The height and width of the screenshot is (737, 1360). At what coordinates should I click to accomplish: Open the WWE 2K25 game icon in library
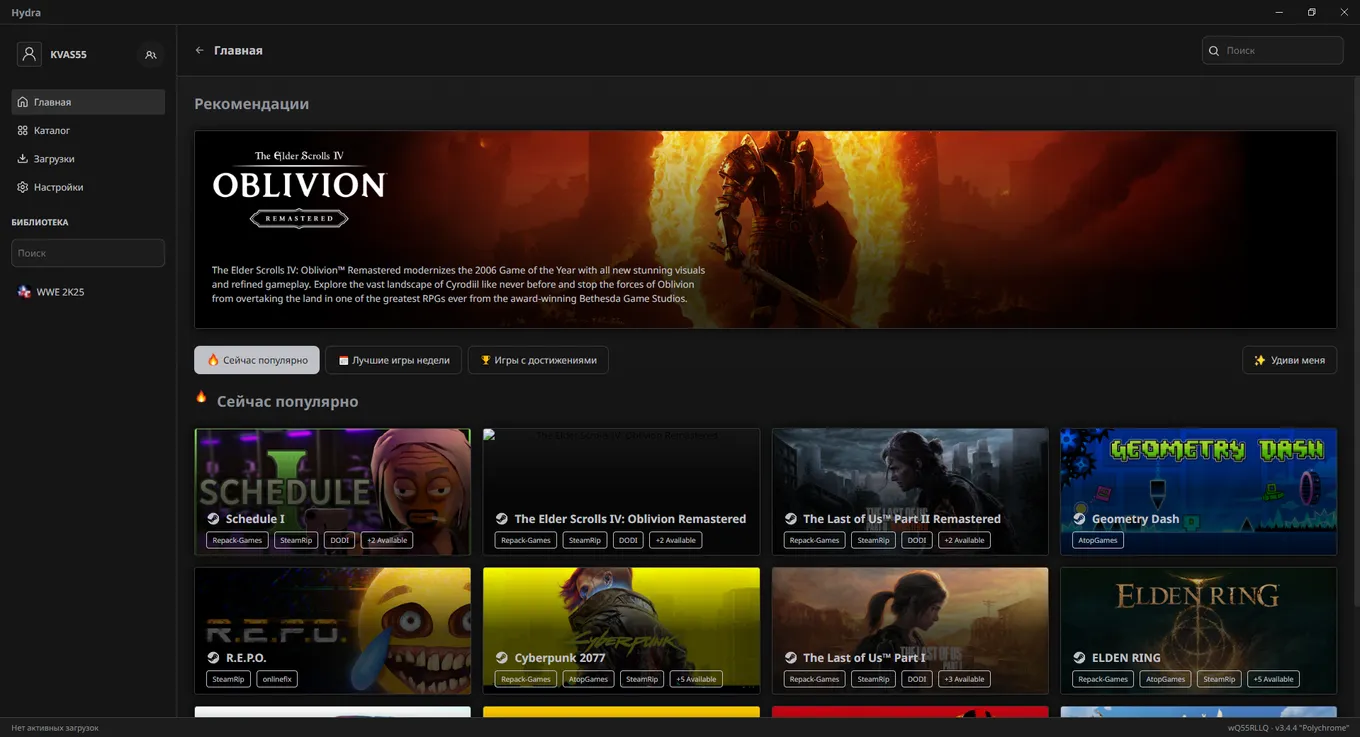24,292
